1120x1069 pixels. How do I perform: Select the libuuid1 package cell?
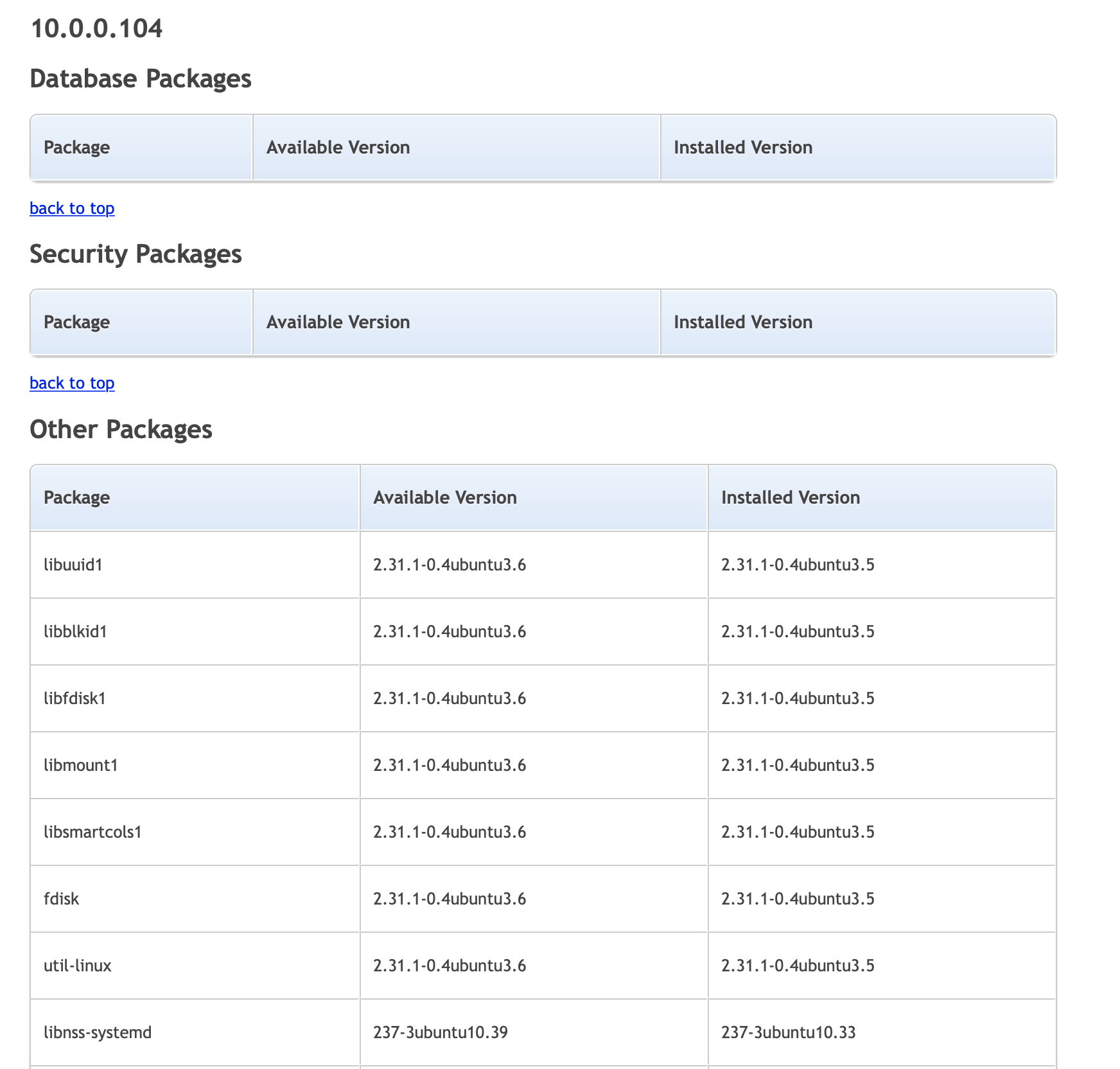[x=195, y=565]
